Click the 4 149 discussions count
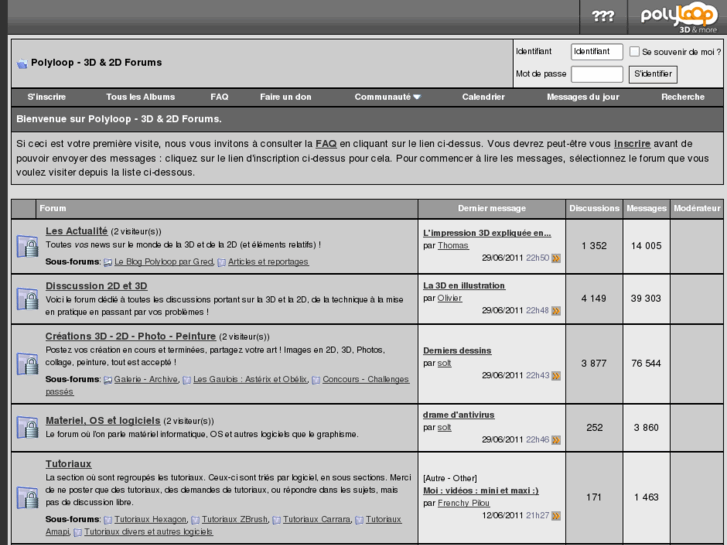Image resolution: width=727 pixels, height=545 pixels. pyautogui.click(x=594, y=299)
